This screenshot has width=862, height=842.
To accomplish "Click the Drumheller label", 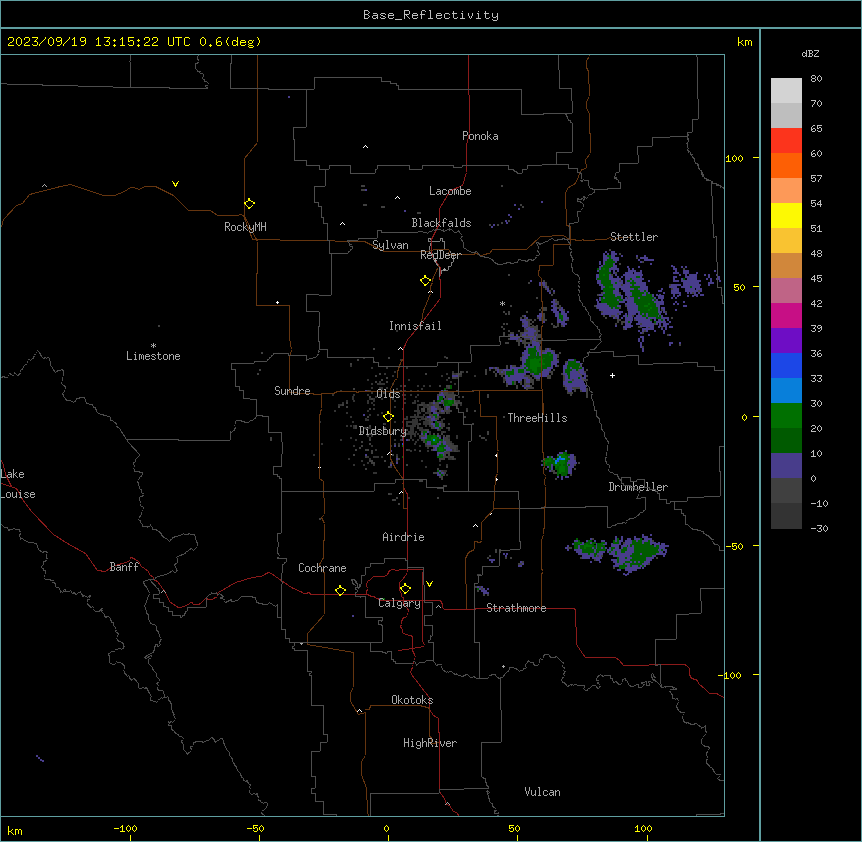I will click(x=638, y=487).
